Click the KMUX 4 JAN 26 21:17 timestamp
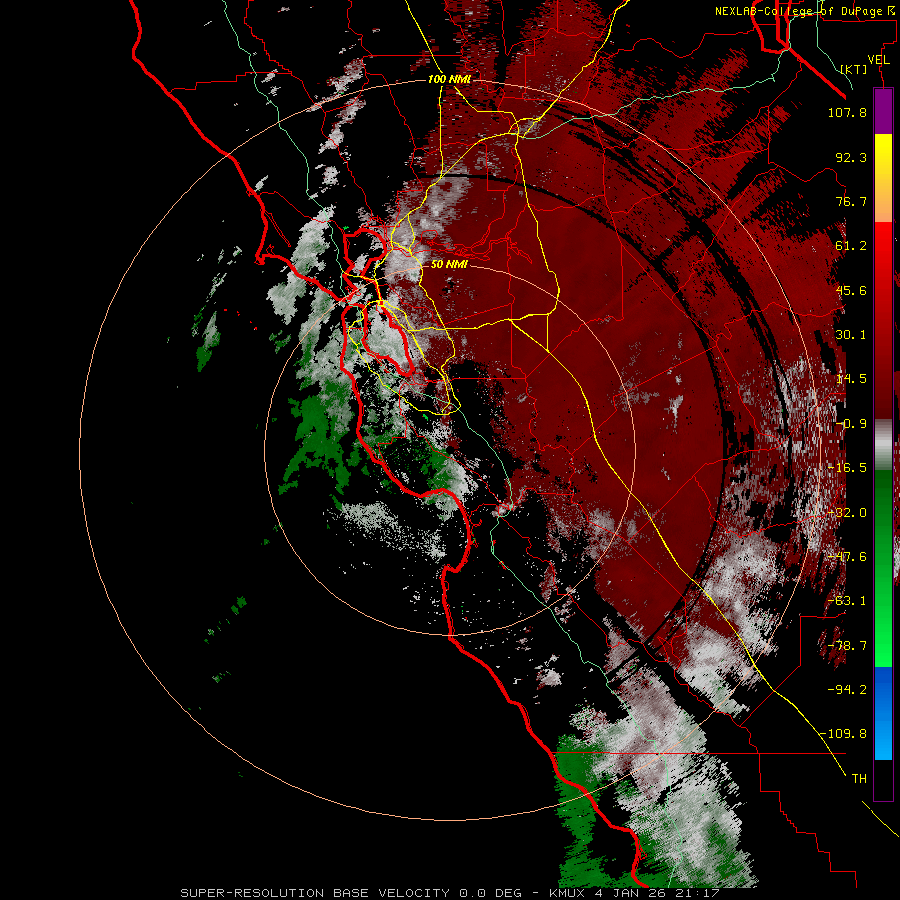 click(x=634, y=893)
